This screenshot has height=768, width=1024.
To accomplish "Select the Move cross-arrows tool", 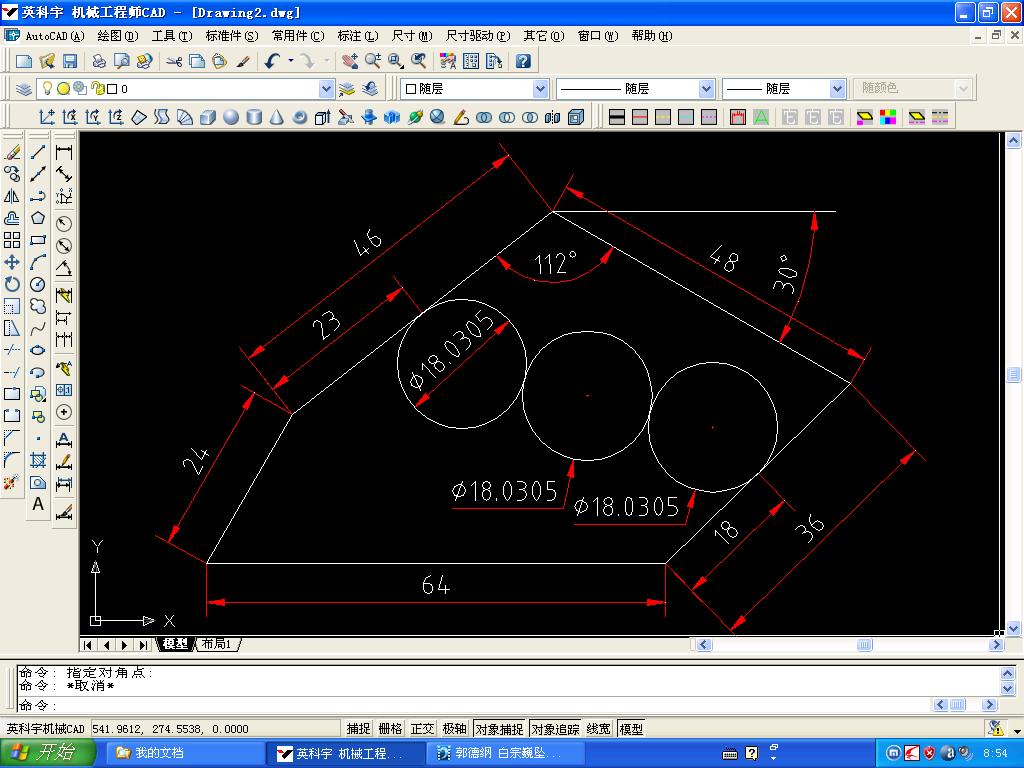I will (12, 262).
